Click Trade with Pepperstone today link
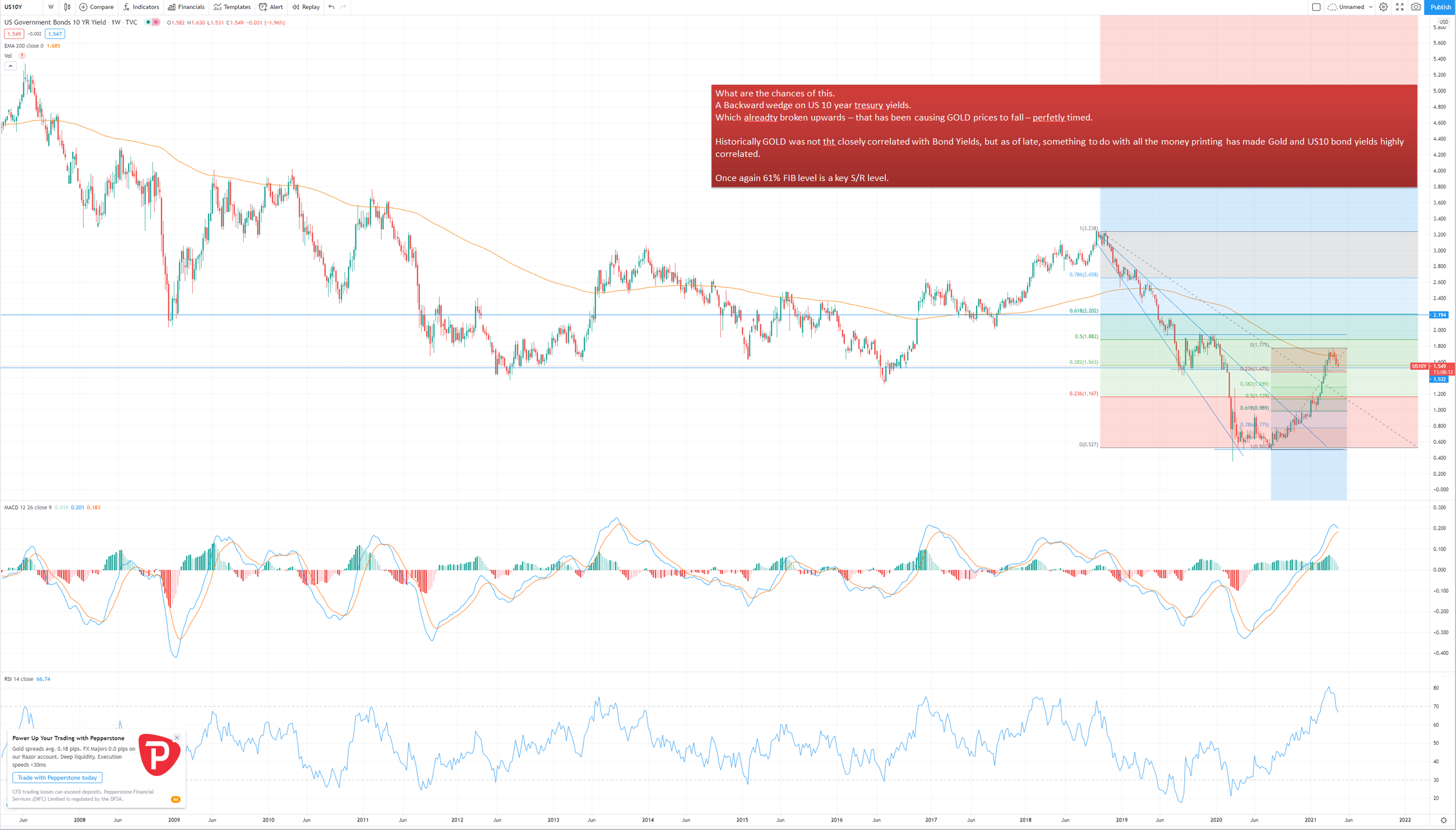The height and width of the screenshot is (830, 1456). click(x=57, y=777)
